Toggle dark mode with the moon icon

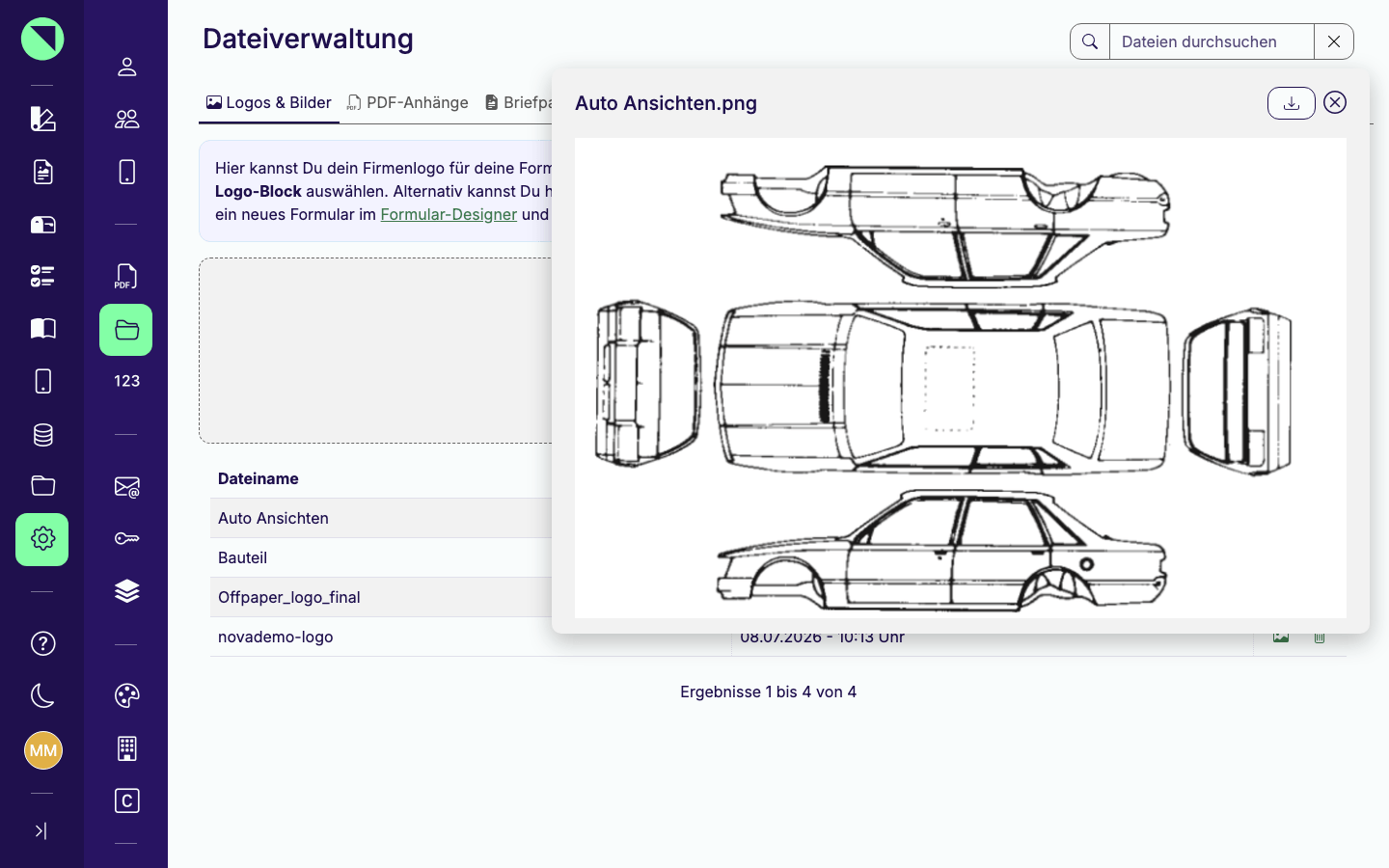click(x=42, y=695)
